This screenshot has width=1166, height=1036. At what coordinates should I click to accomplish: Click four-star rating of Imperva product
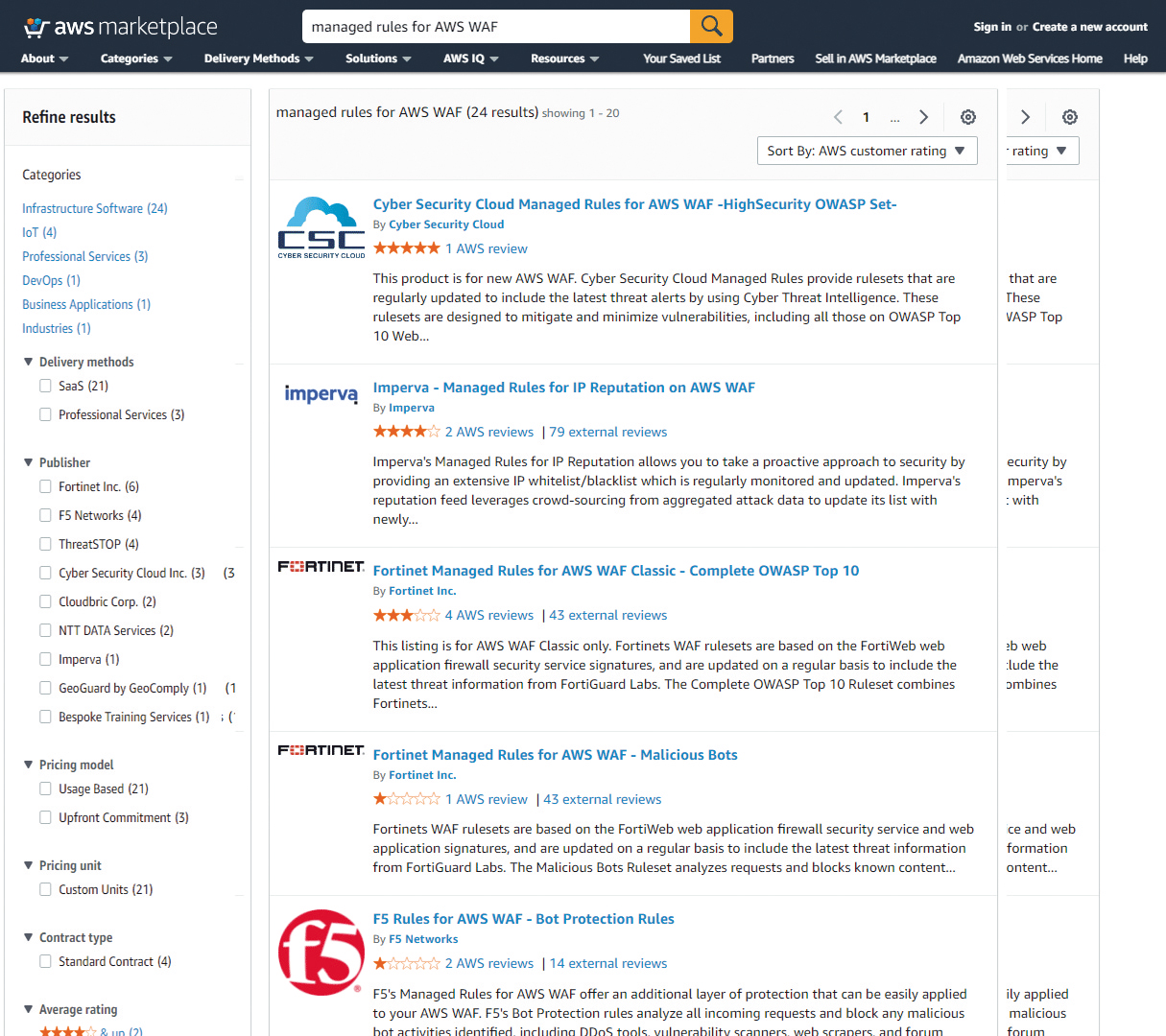(x=407, y=432)
